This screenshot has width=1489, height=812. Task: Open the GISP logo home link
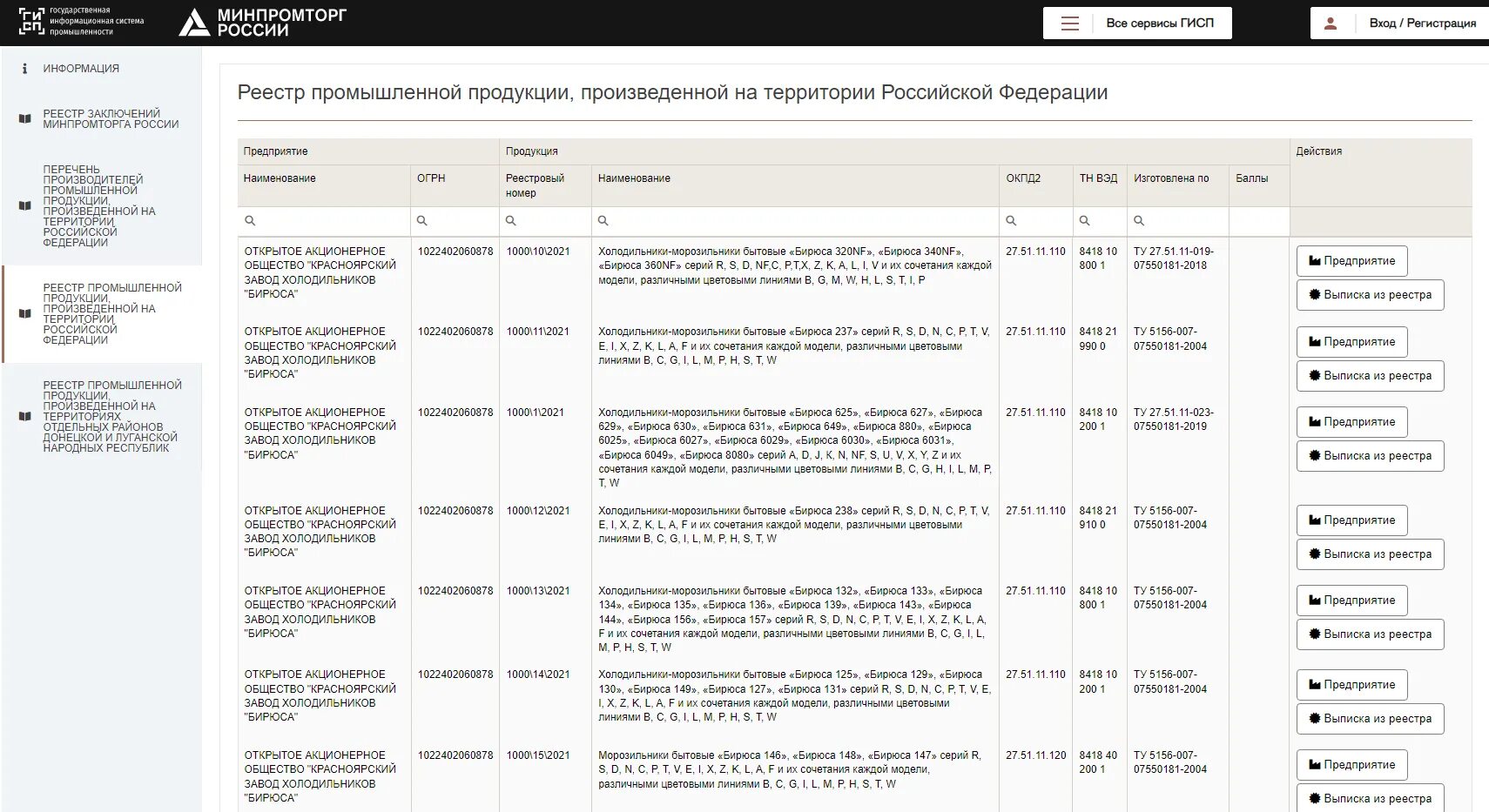click(x=81, y=22)
